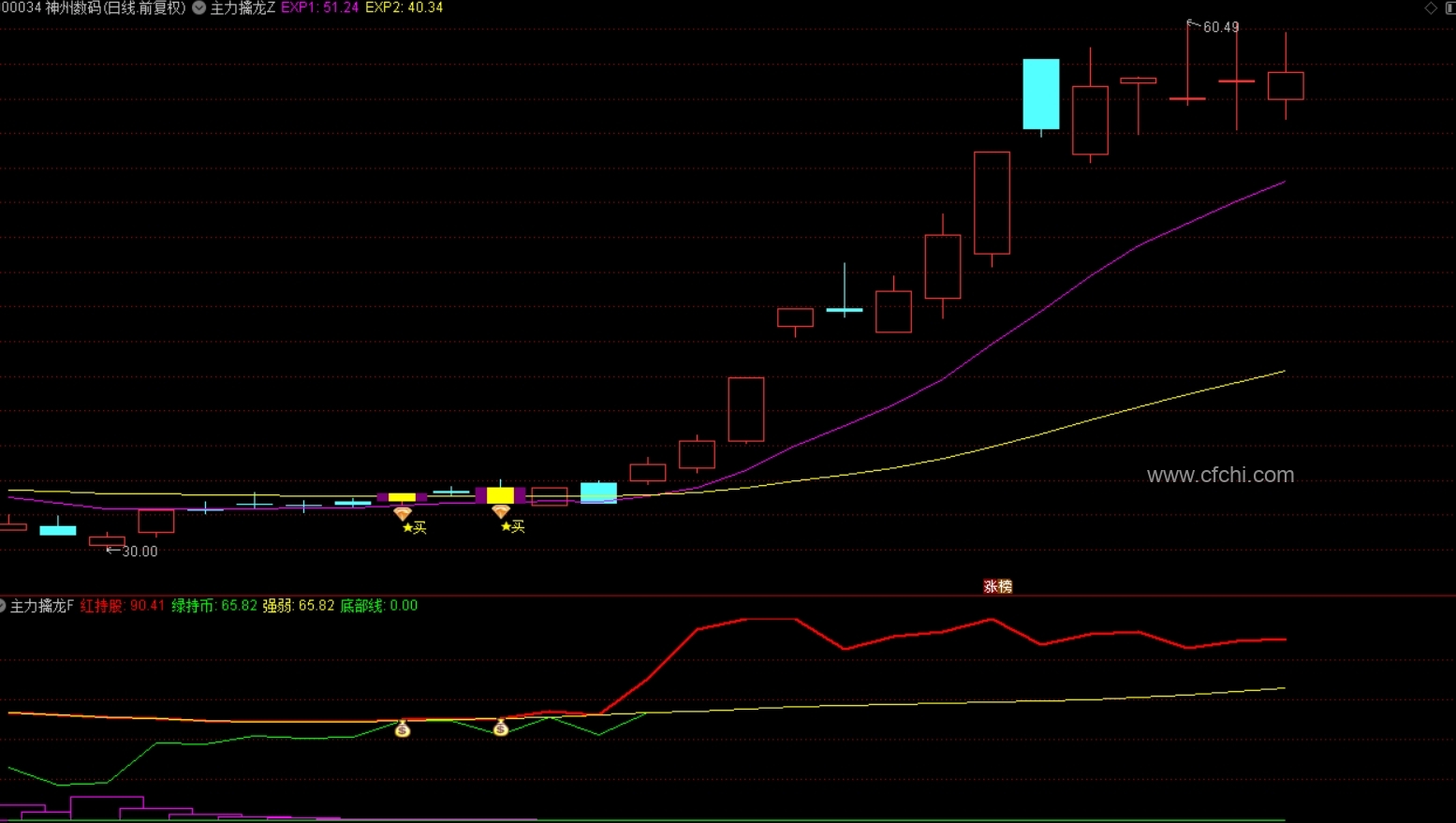This screenshot has height=823, width=1456.
Task: Select the 红持股: 90.41 reading
Action: (x=123, y=606)
